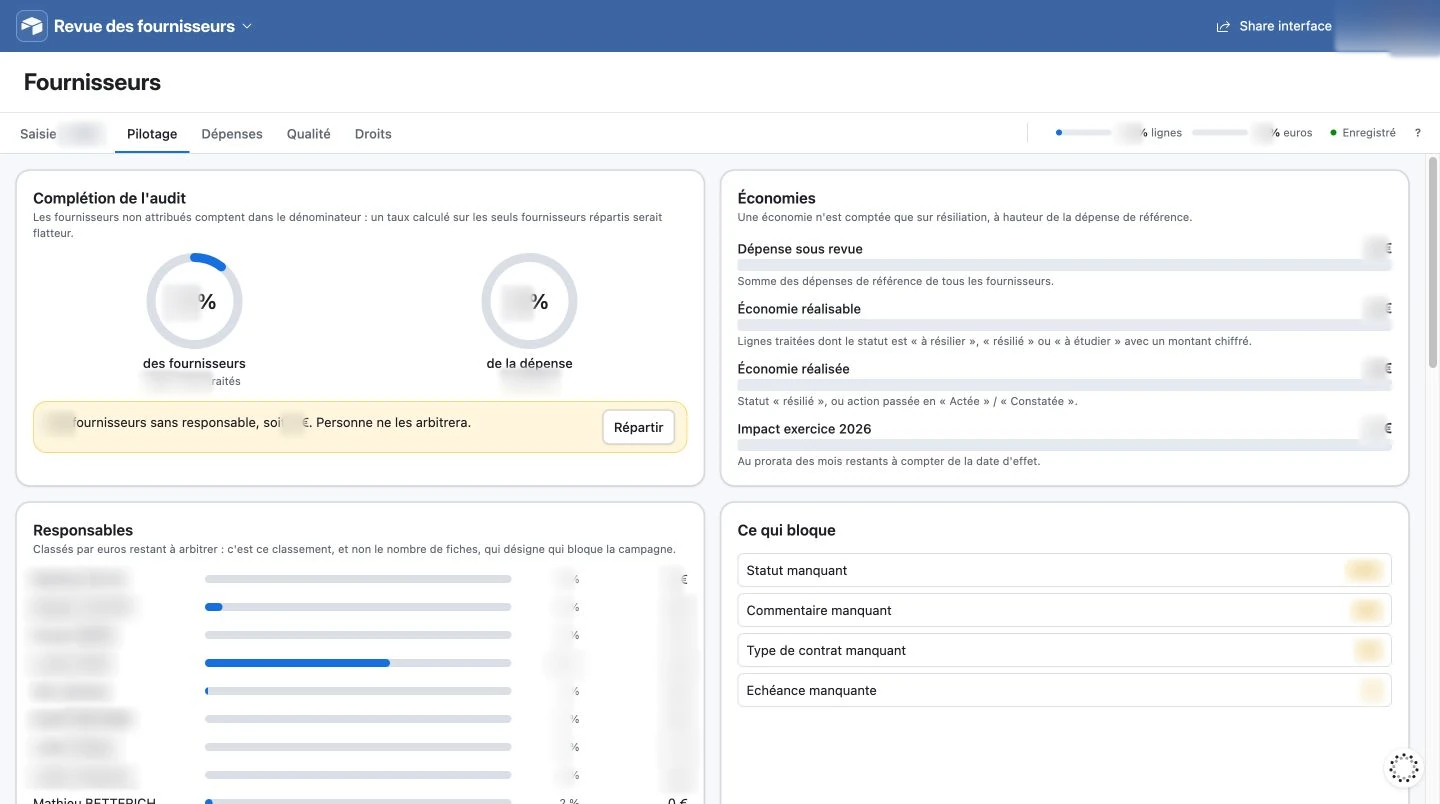This screenshot has height=804, width=1440.
Task: Click the Dépense sous revue label
Action: click(800, 249)
